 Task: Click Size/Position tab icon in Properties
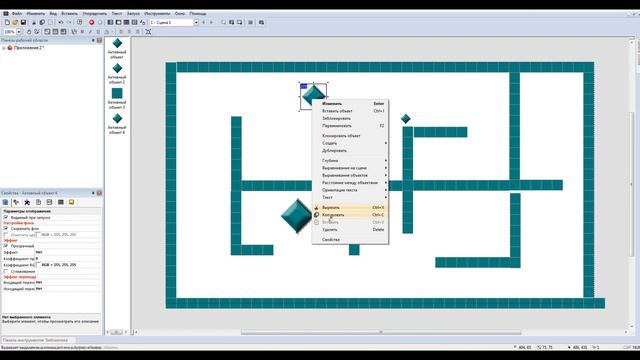pos(16,202)
